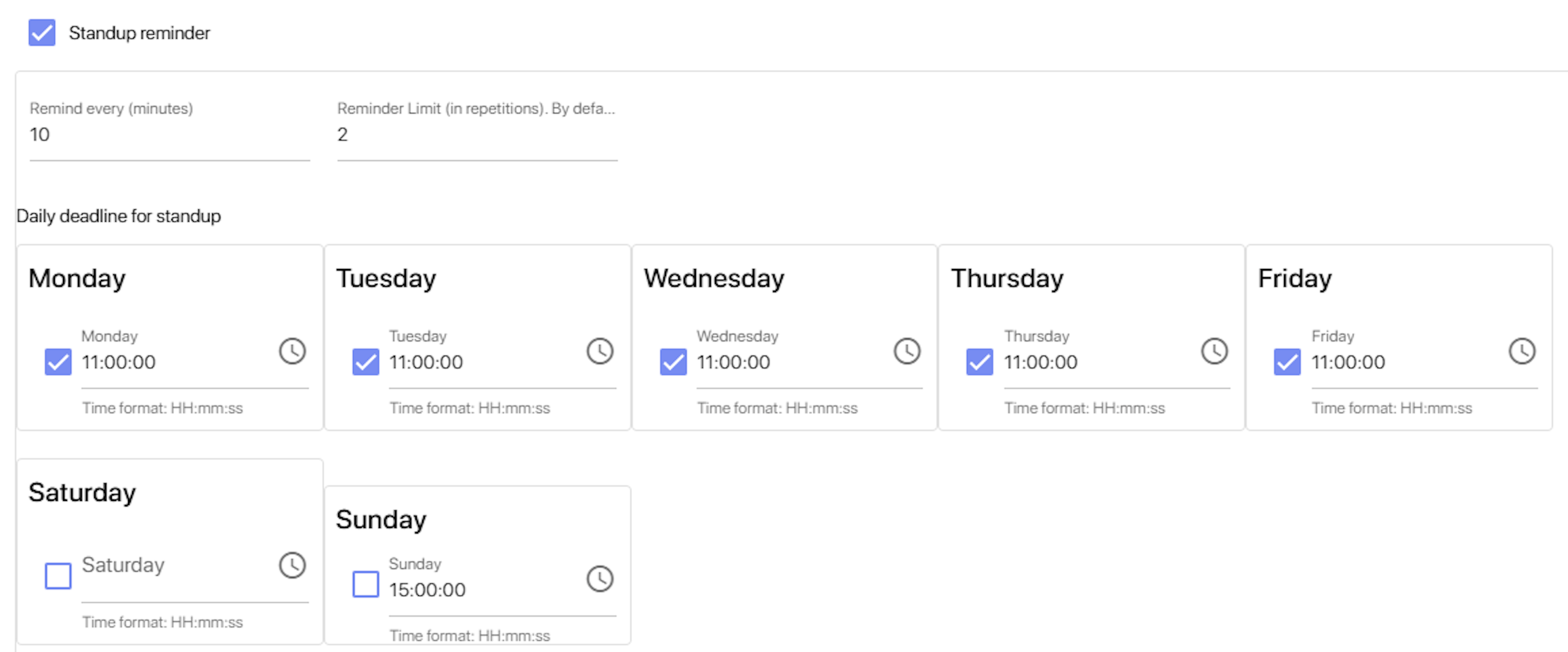The image size is (1568, 652).
Task: Open the Monday time picker clock icon
Action: [x=292, y=351]
